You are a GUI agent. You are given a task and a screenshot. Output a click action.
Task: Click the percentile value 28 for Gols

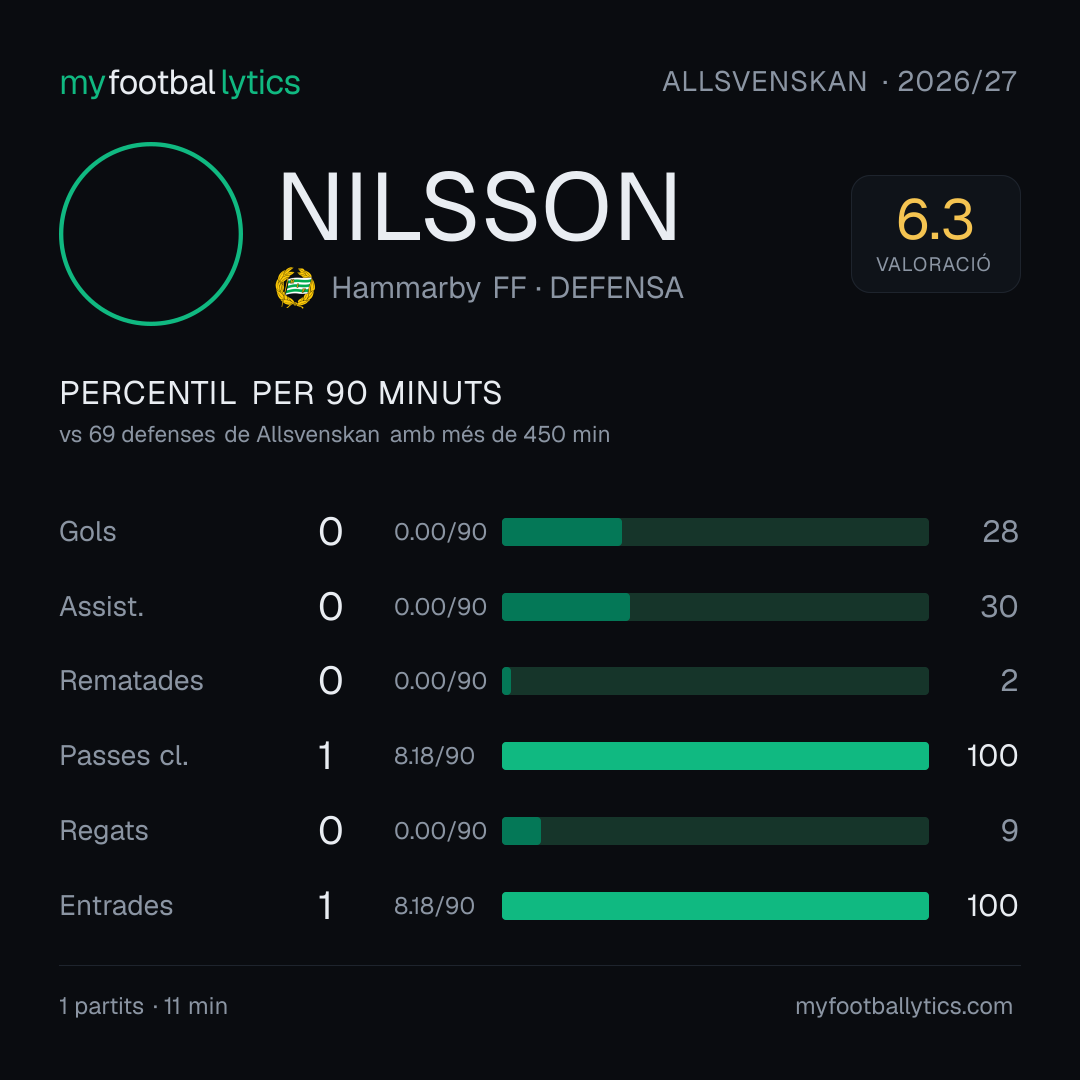pos(1000,532)
